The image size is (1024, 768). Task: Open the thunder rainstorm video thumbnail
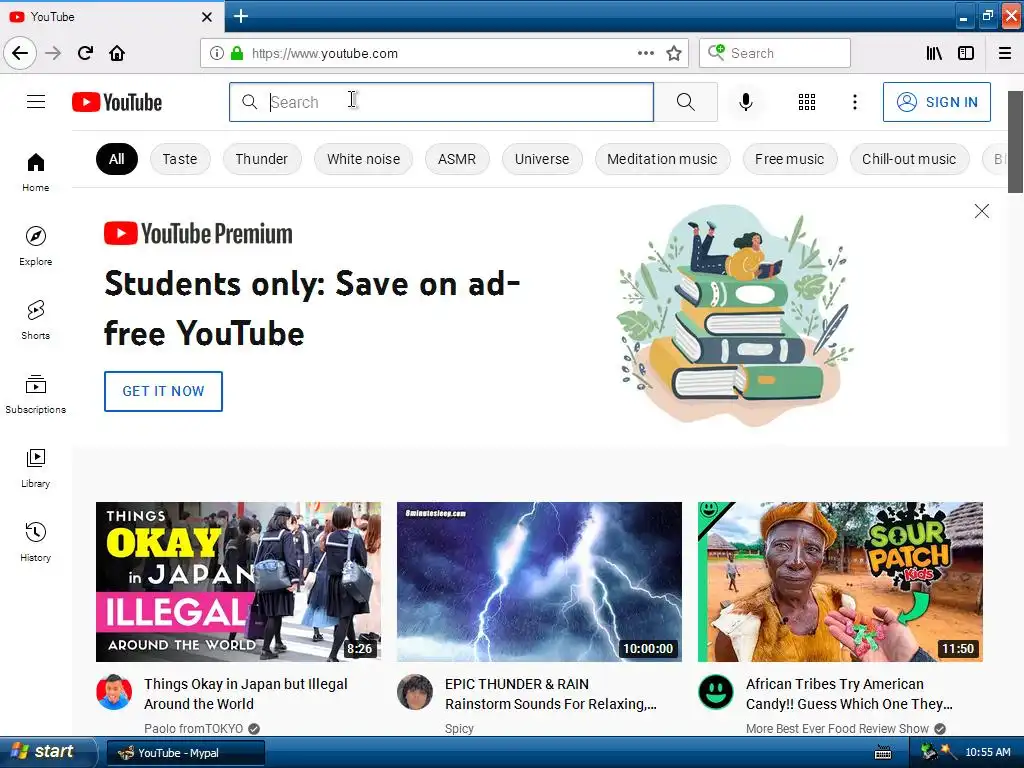coord(539,582)
